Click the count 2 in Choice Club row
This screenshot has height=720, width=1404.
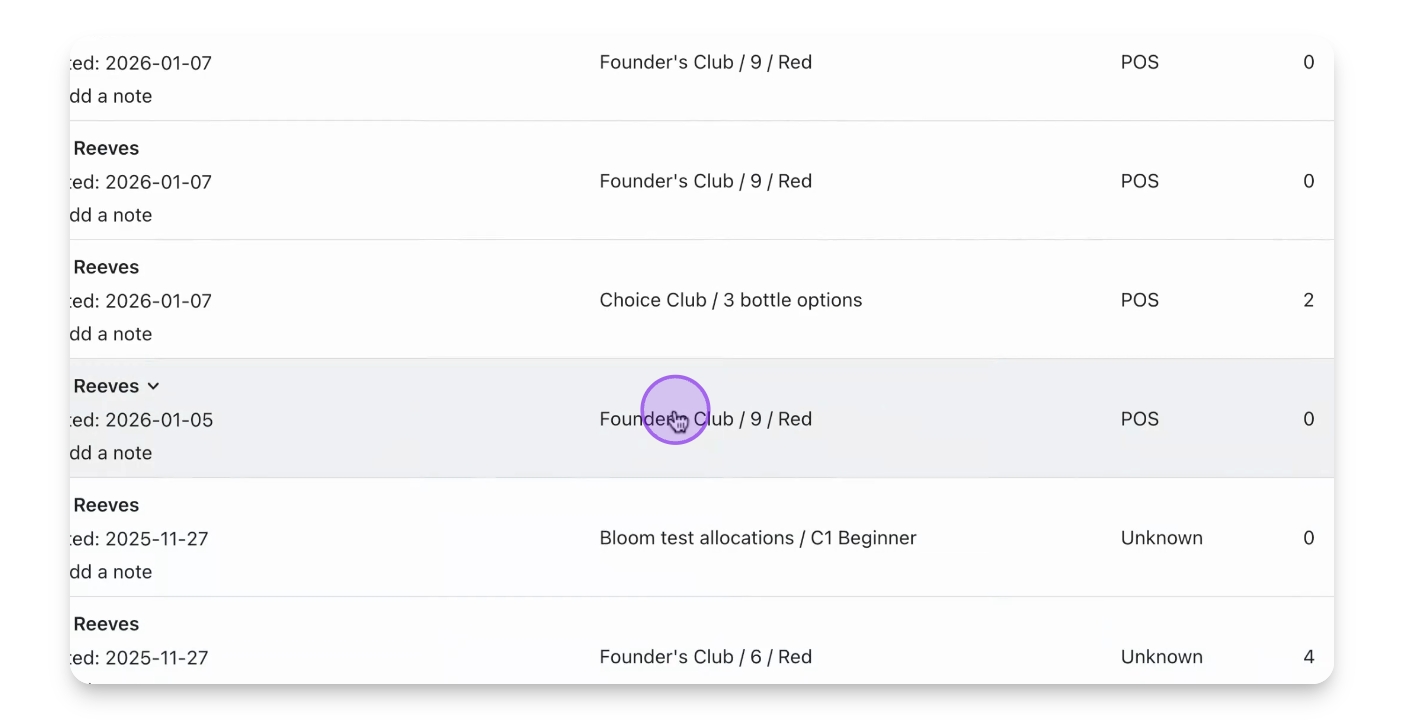[1308, 300]
